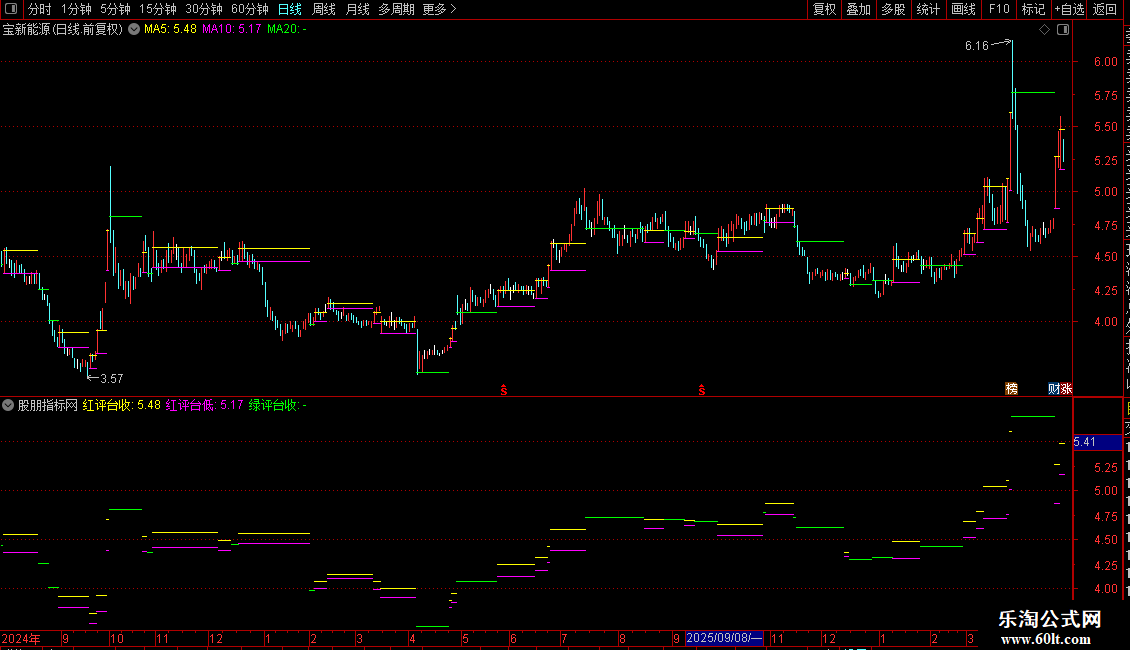Click the 红评台低: 5.17 label
The width and height of the screenshot is (1130, 650).
(205, 405)
